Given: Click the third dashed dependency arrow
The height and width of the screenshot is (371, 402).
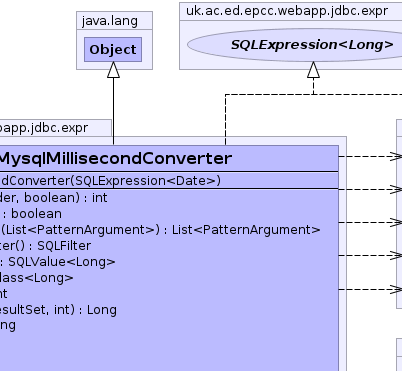Looking at the screenshot, I should point(370,222).
